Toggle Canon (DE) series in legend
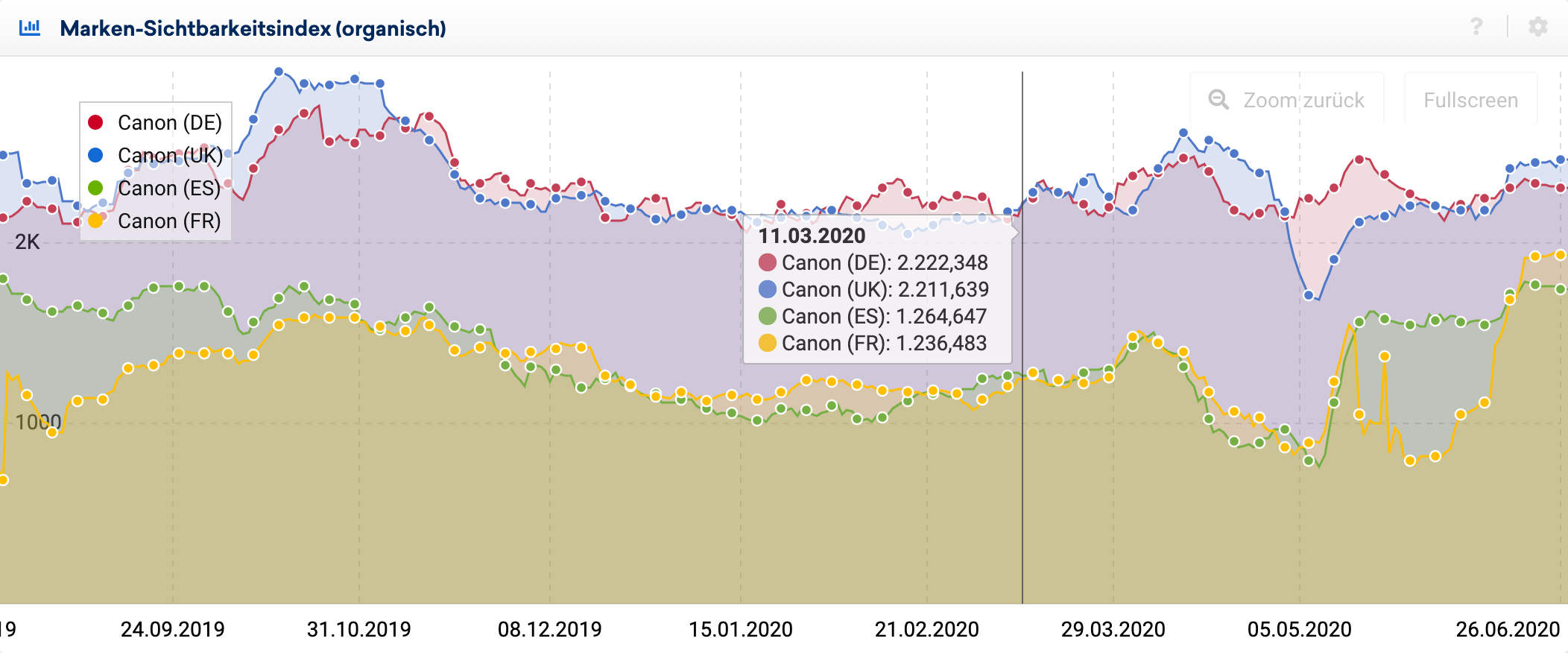This screenshot has width=1568, height=653. point(169,122)
